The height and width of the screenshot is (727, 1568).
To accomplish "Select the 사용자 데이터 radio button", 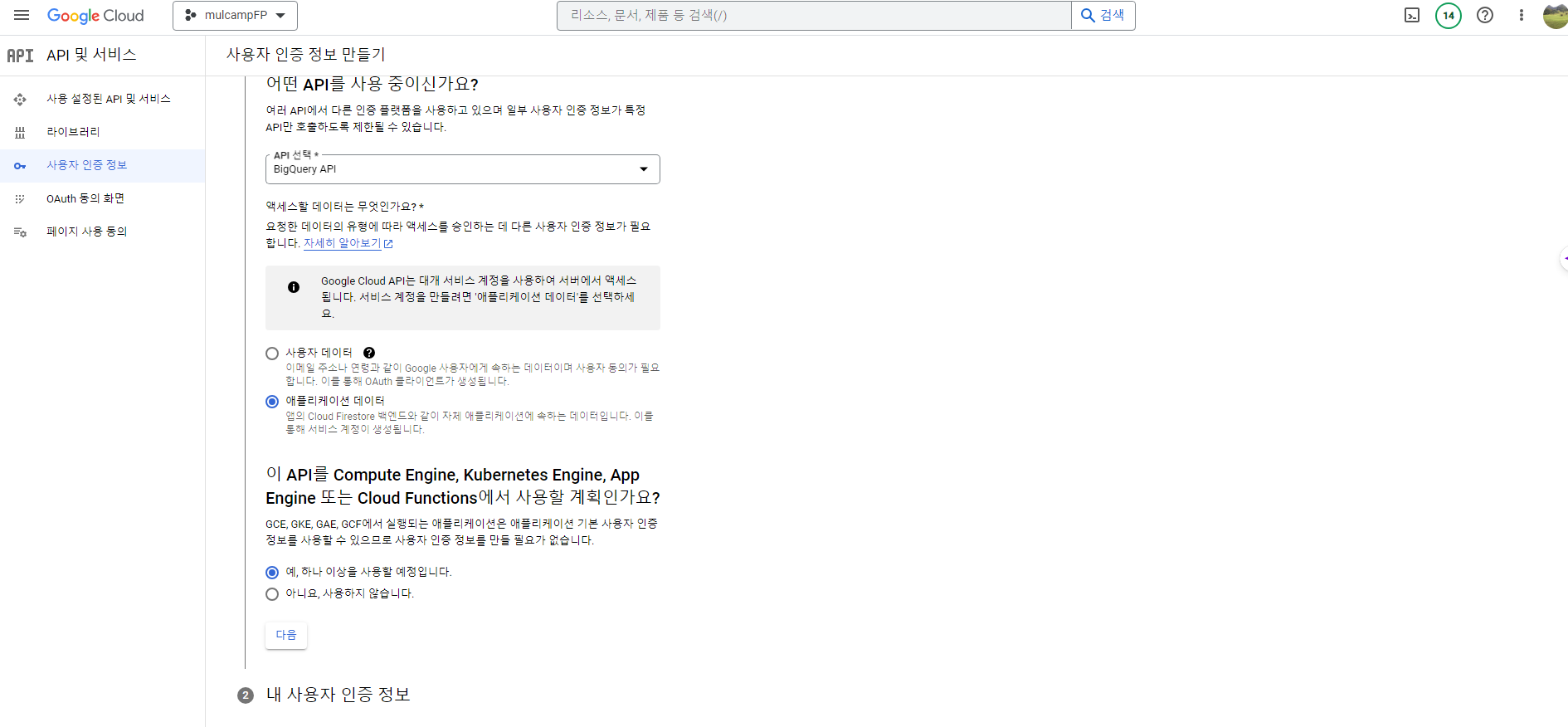I will pos(272,354).
